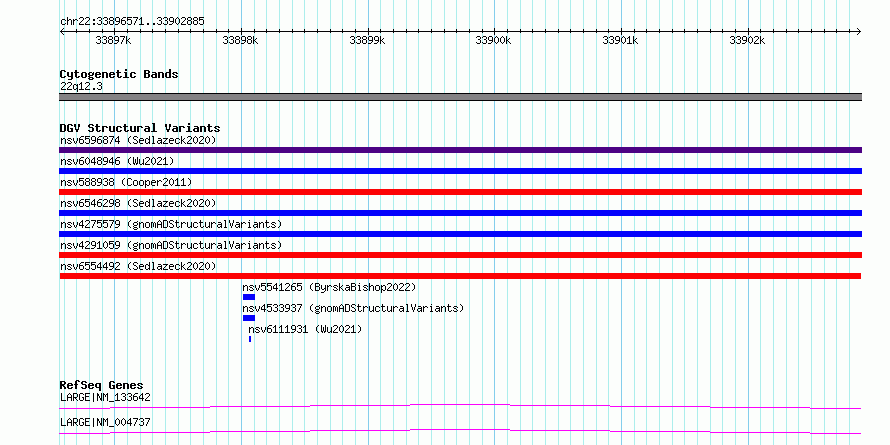The image size is (890, 445).
Task: Select the red nsv588938 variant bar
Action: pos(460,192)
